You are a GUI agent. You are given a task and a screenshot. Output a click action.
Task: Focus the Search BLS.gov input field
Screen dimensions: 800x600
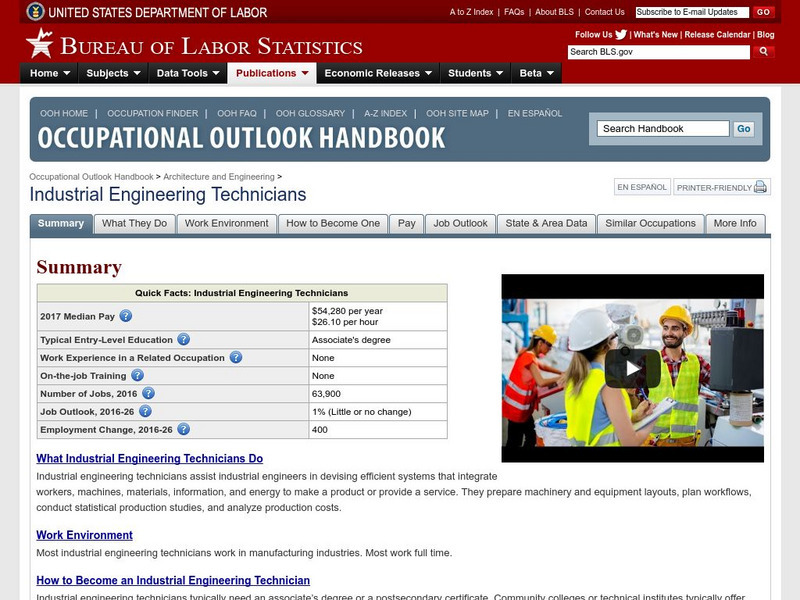click(659, 52)
